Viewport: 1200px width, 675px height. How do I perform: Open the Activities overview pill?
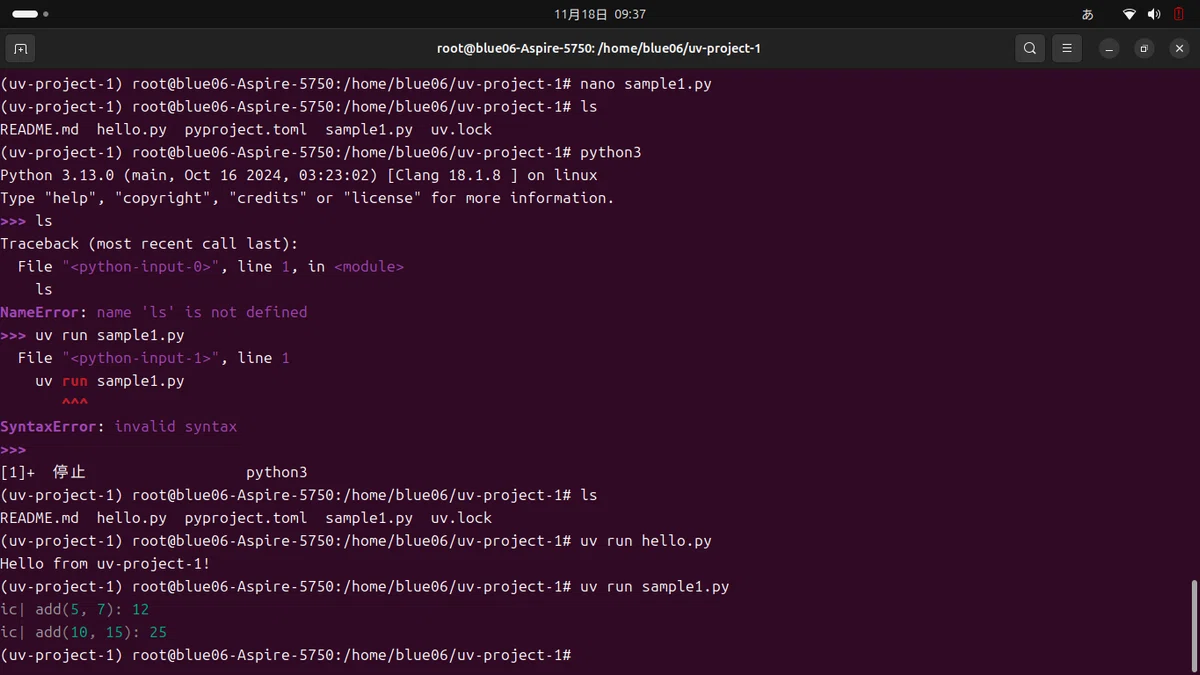click(x=30, y=14)
